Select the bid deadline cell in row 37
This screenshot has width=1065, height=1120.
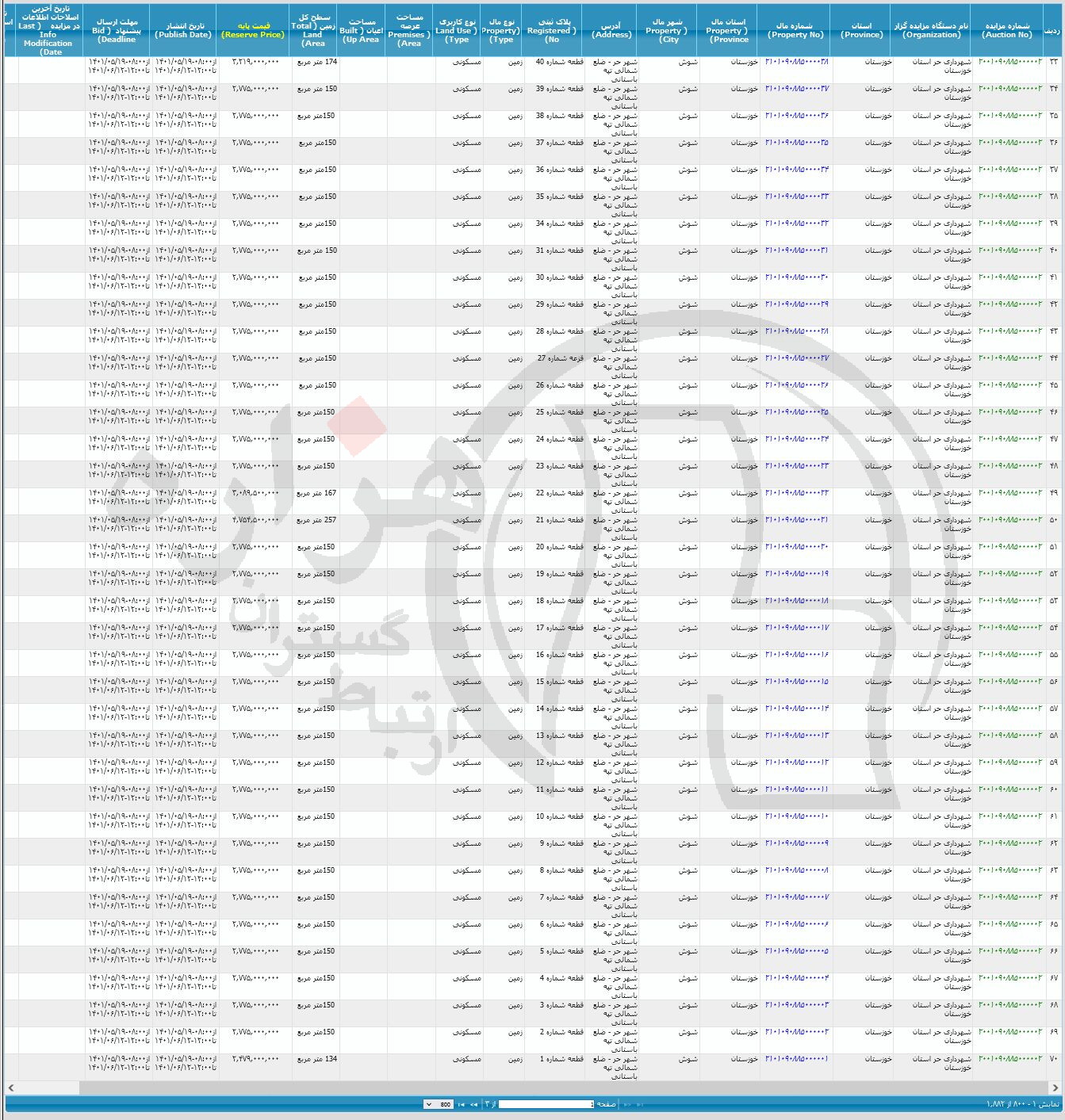(x=118, y=178)
